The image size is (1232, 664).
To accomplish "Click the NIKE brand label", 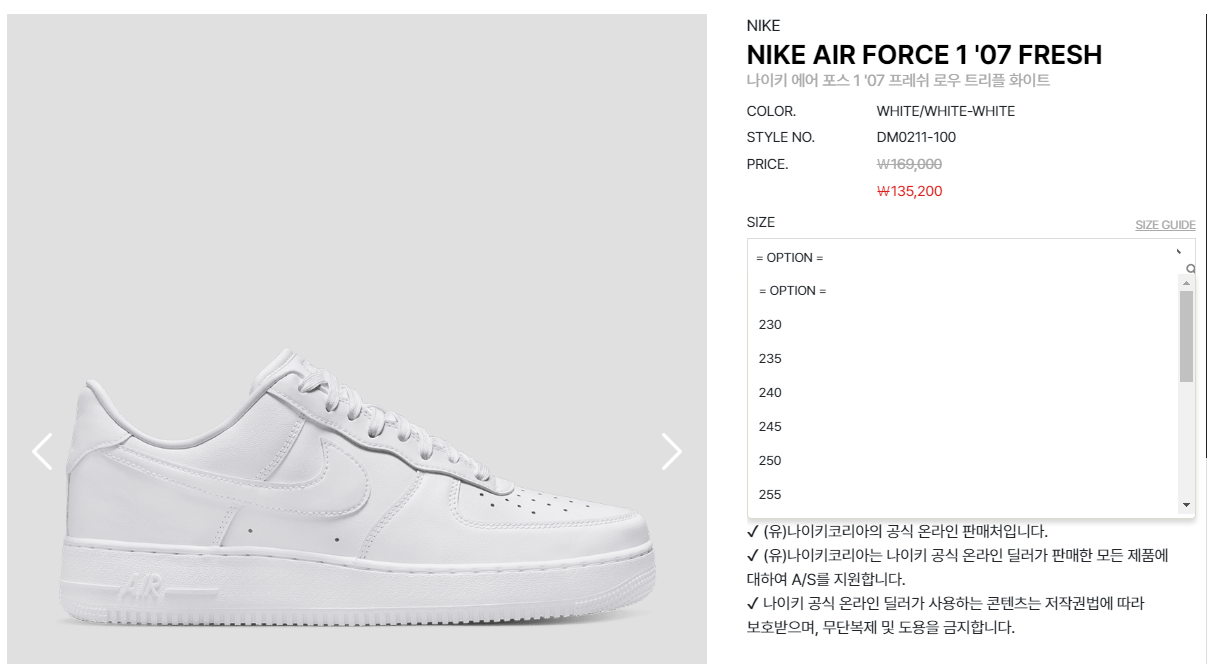I will [763, 26].
